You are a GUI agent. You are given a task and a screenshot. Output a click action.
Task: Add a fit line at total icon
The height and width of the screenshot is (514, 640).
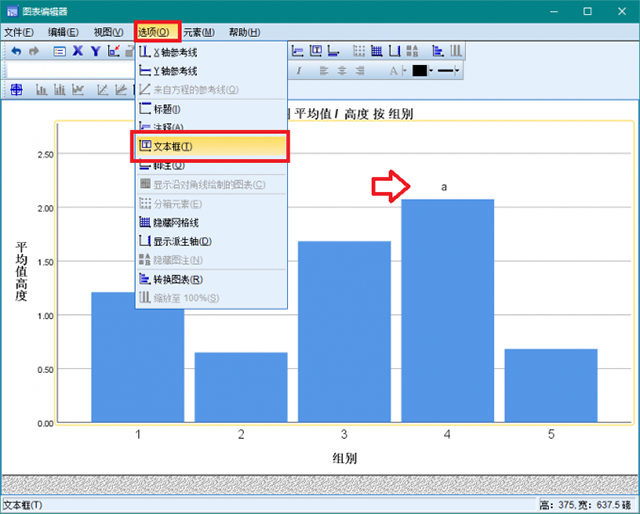click(x=102, y=89)
